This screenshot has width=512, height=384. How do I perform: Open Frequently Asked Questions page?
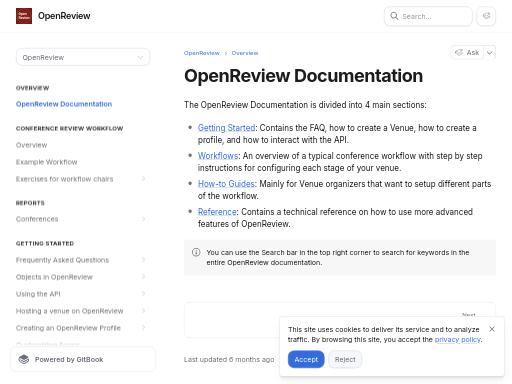tap(62, 260)
